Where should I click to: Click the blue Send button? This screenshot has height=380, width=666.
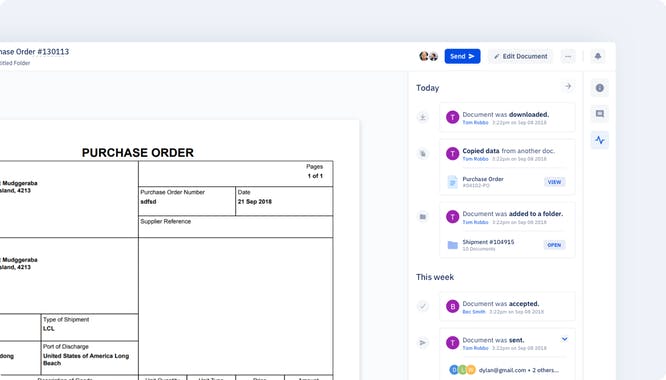pyautogui.click(x=462, y=56)
